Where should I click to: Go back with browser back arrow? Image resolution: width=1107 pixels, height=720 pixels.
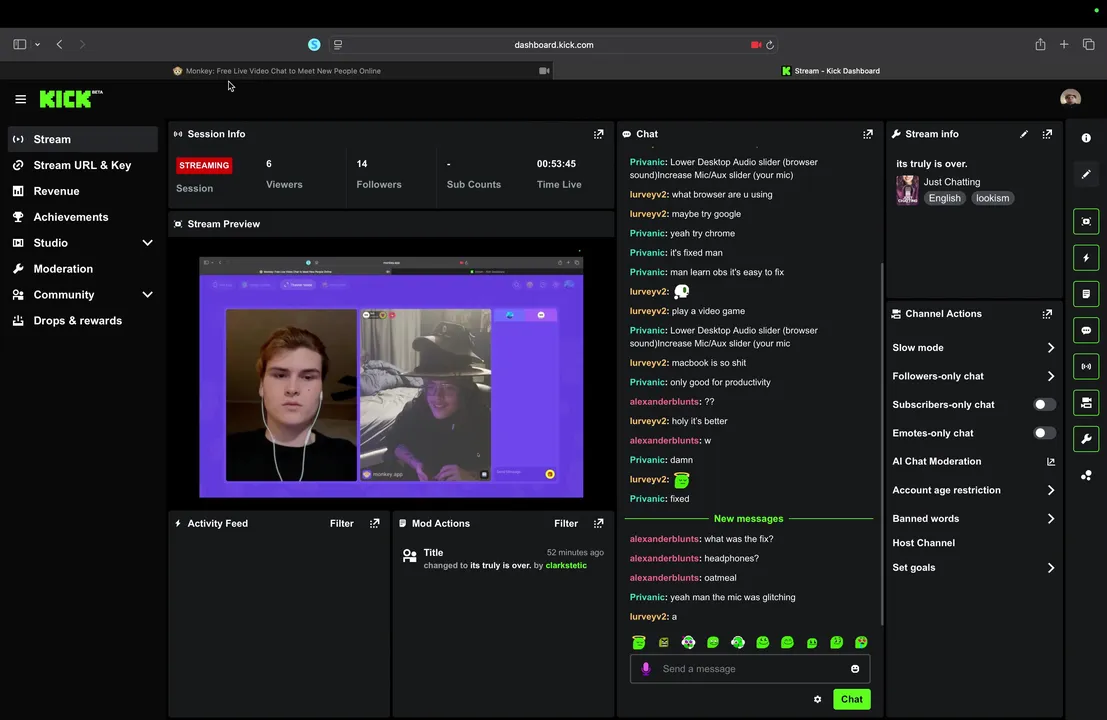[59, 44]
